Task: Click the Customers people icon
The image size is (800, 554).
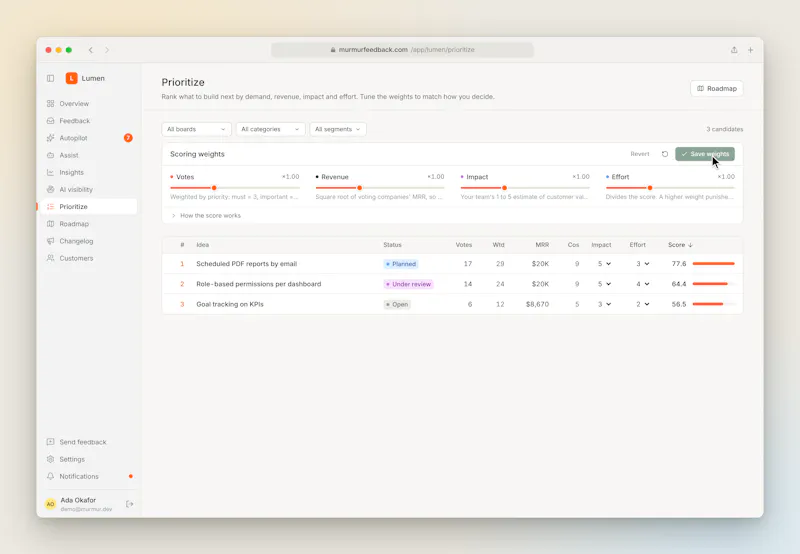Action: [x=51, y=258]
